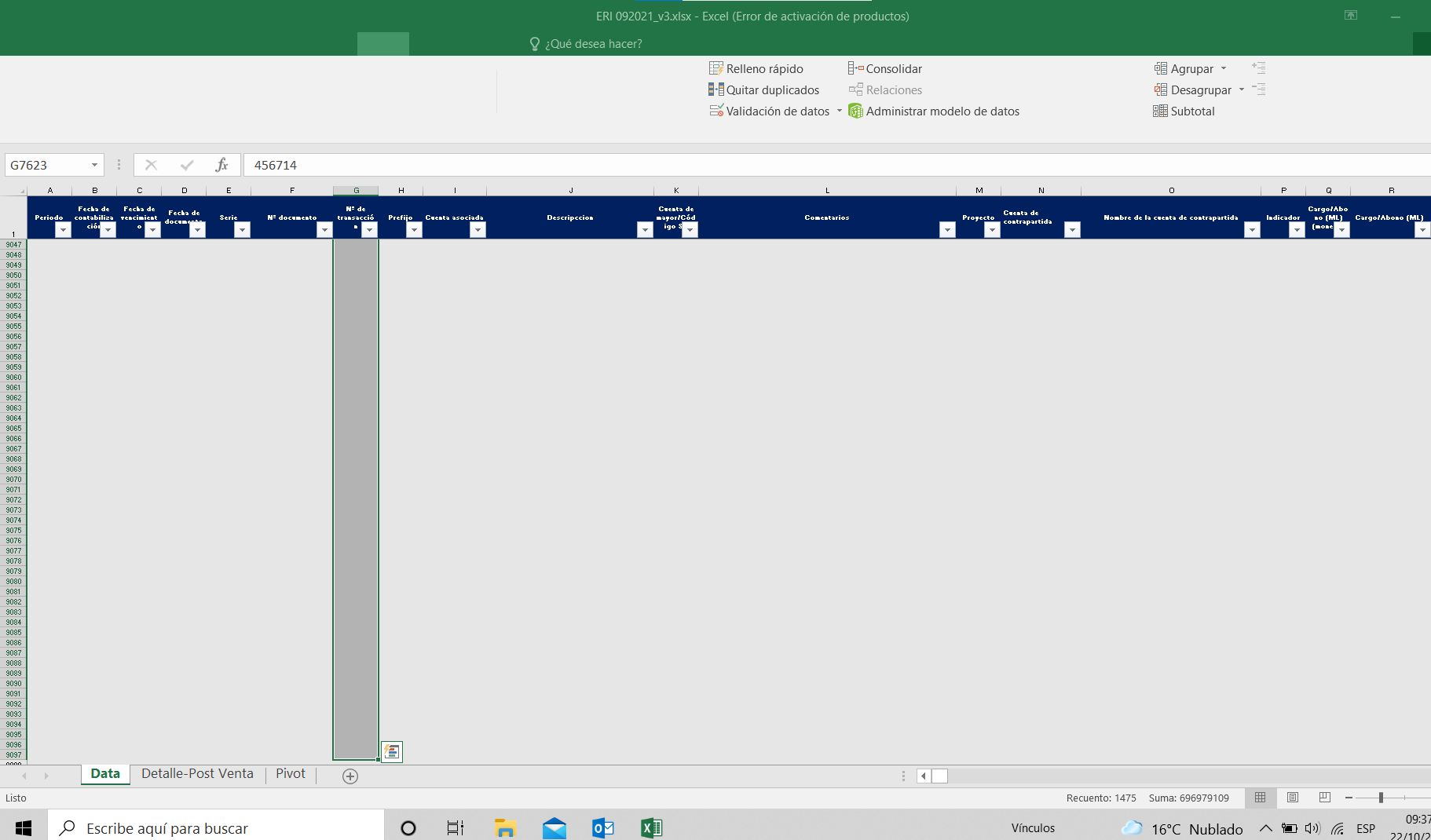This screenshot has width=1431, height=840.
Task: Switch to Page Layout view
Action: pyautogui.click(x=1292, y=798)
